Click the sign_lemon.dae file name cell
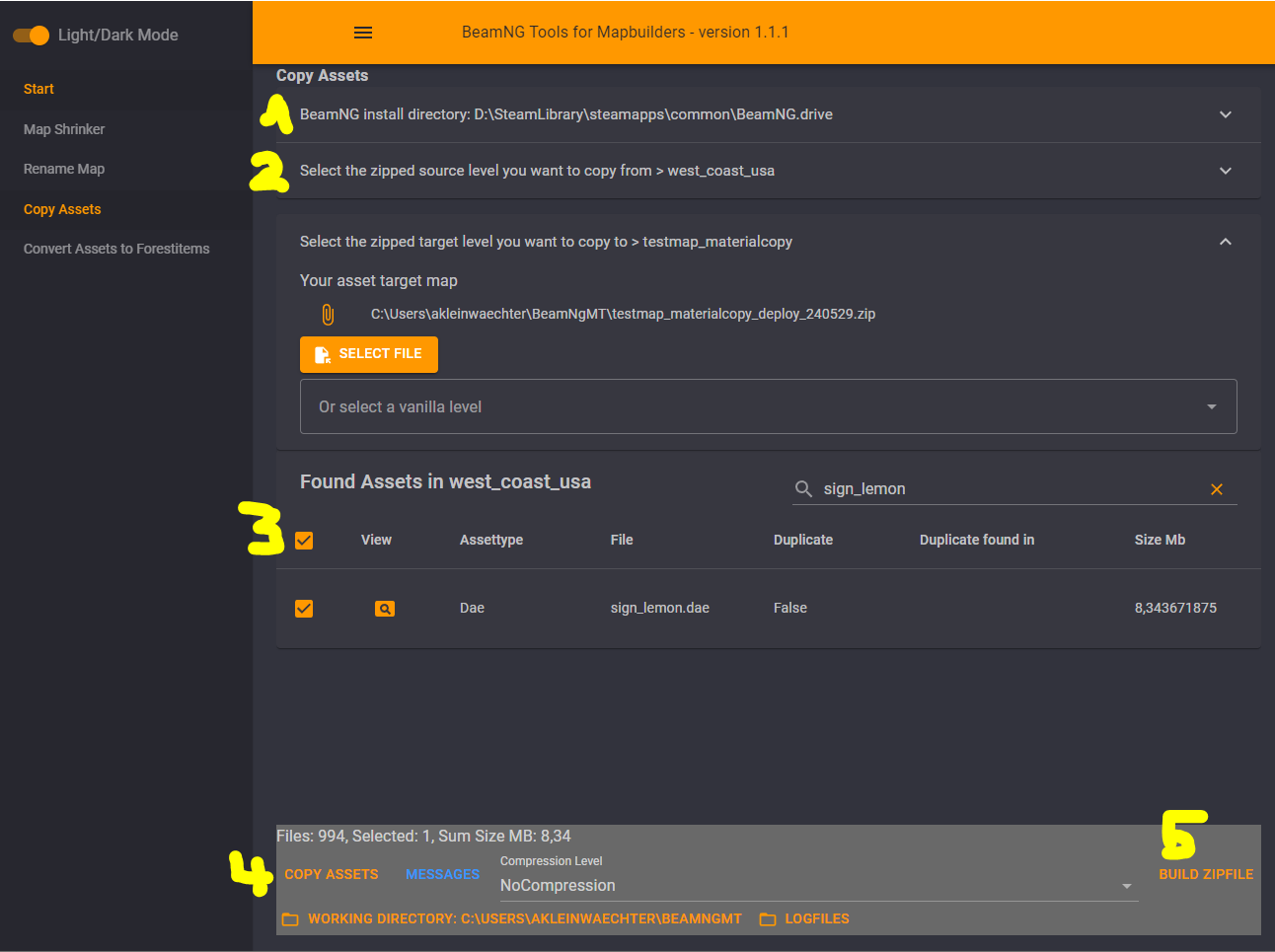Screen dimensions: 1275x952 (660, 609)
